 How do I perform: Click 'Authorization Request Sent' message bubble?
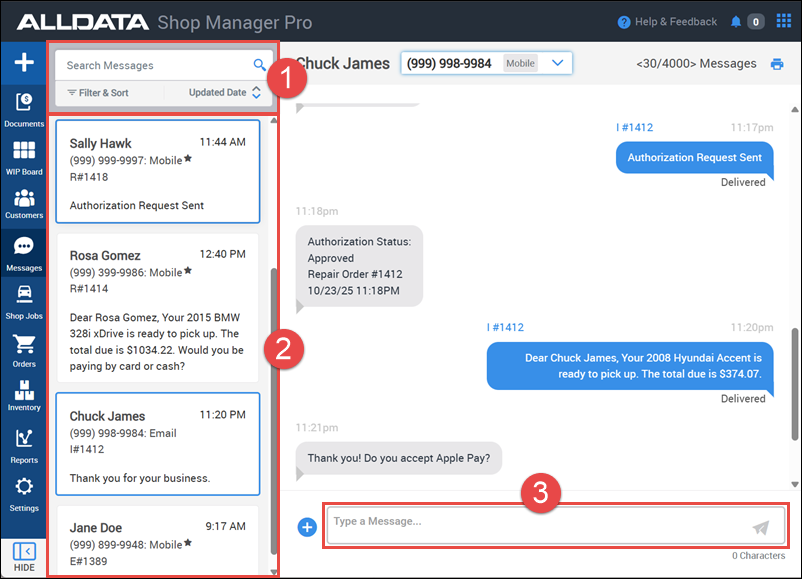(x=695, y=158)
